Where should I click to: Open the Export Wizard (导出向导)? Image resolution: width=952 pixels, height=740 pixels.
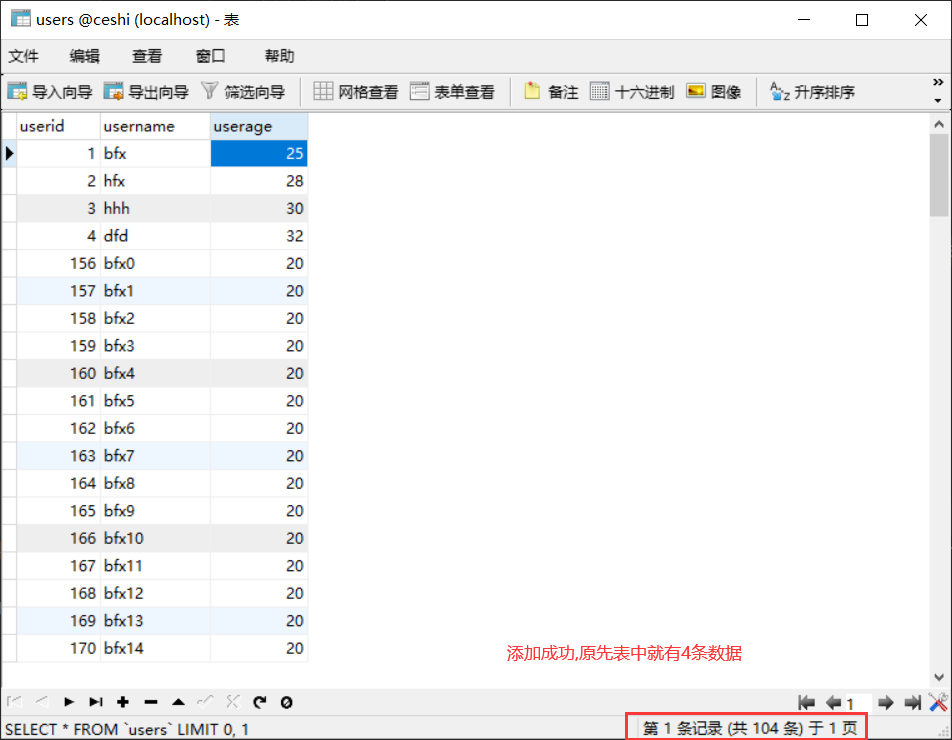tap(146, 92)
